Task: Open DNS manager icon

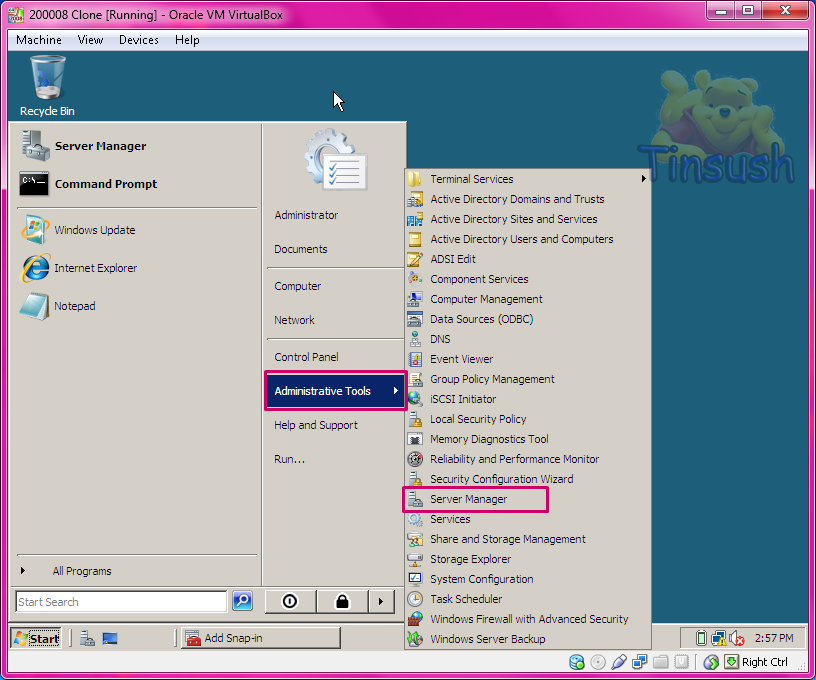Action: coord(415,339)
